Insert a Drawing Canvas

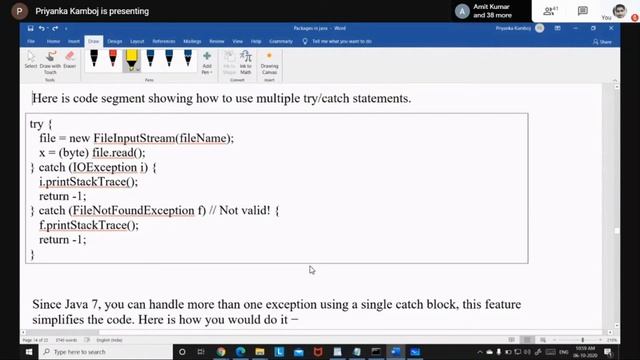(269, 62)
